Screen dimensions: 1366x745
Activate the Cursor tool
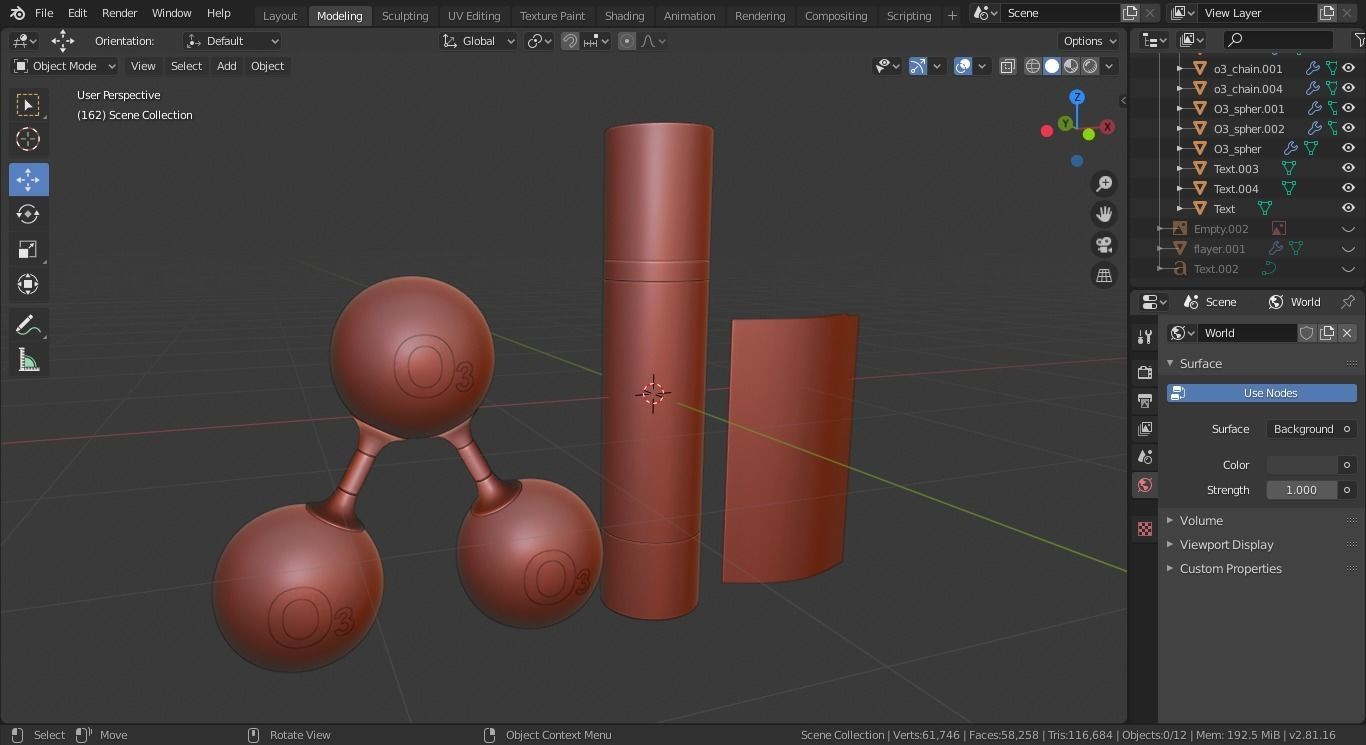(x=28, y=140)
